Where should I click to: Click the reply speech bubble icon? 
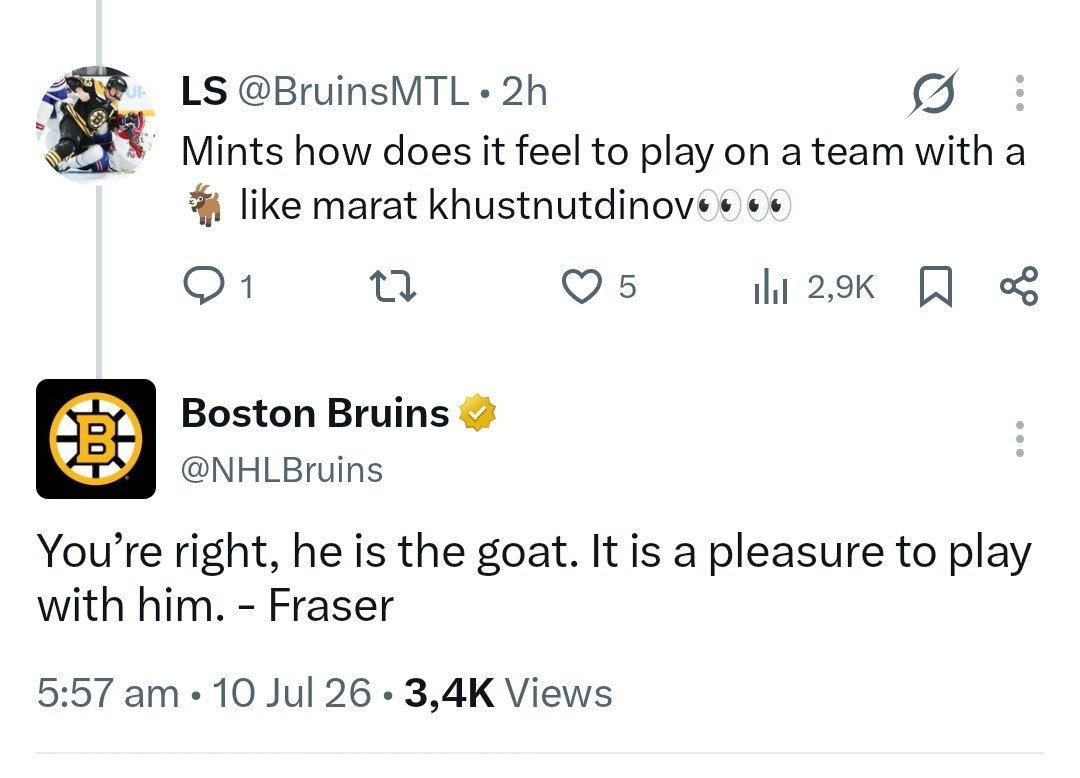pyautogui.click(x=203, y=286)
